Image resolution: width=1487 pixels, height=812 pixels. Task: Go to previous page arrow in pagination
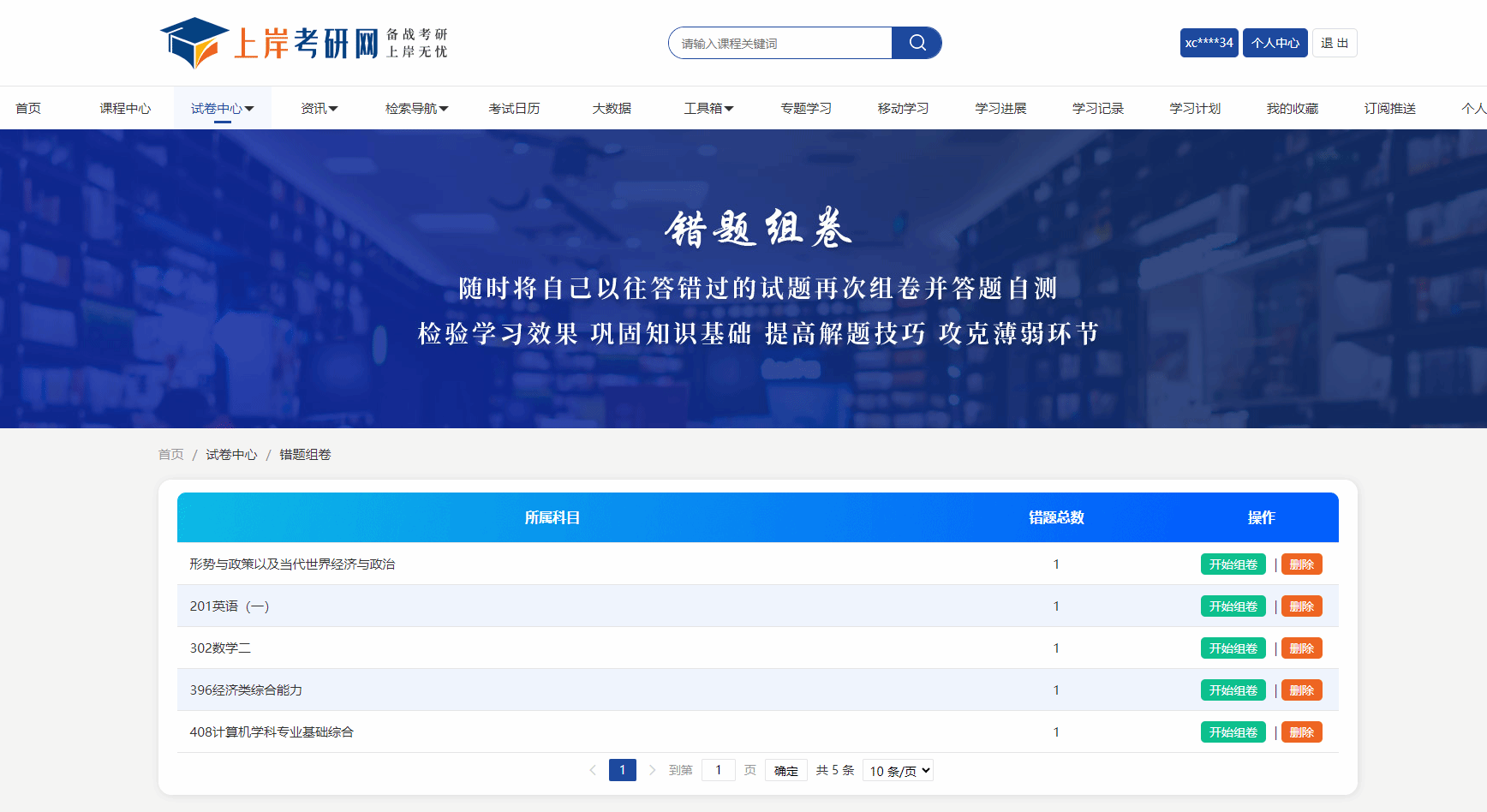tap(593, 770)
